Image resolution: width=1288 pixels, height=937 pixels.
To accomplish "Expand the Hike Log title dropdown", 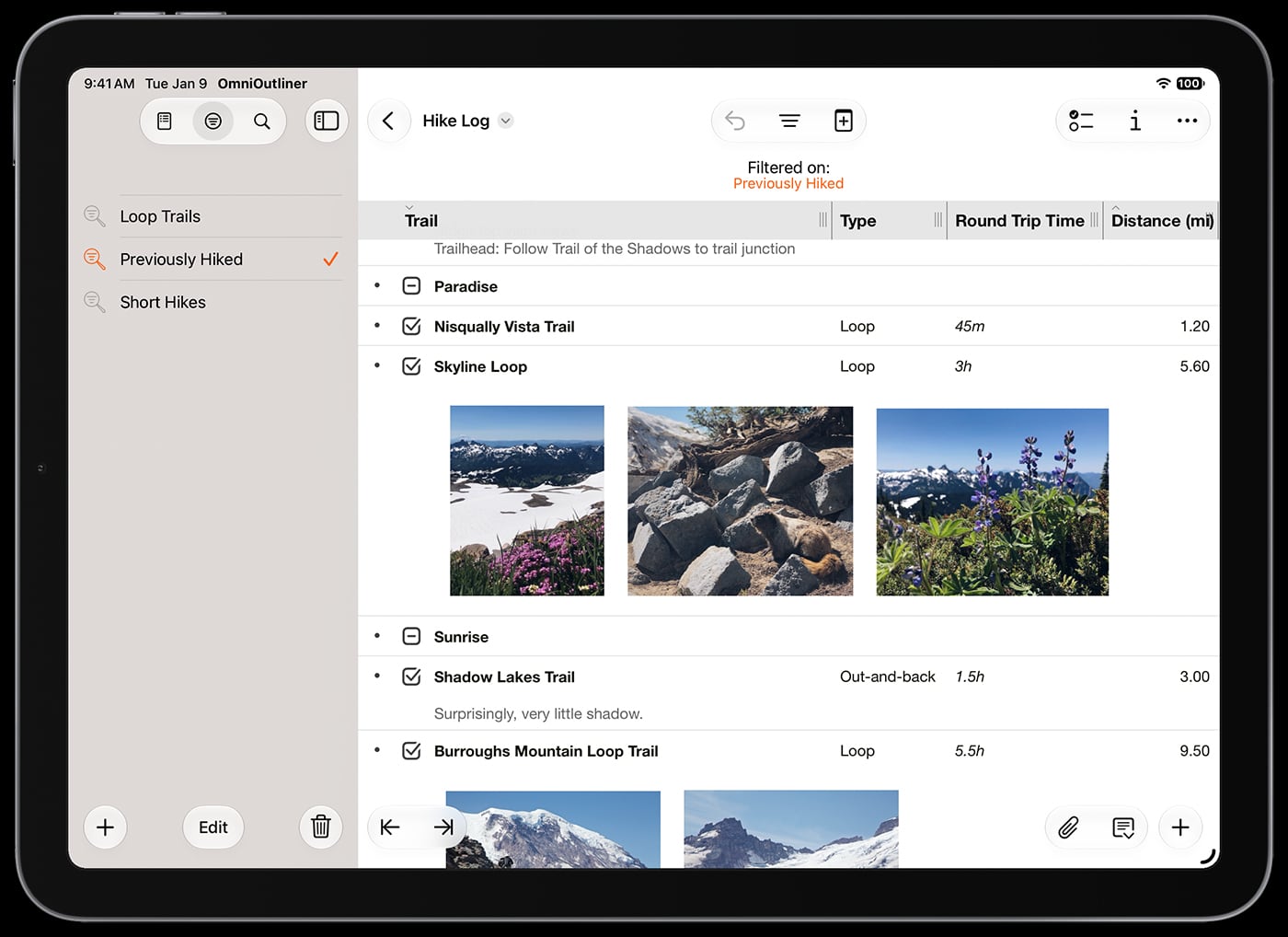I will click(506, 121).
